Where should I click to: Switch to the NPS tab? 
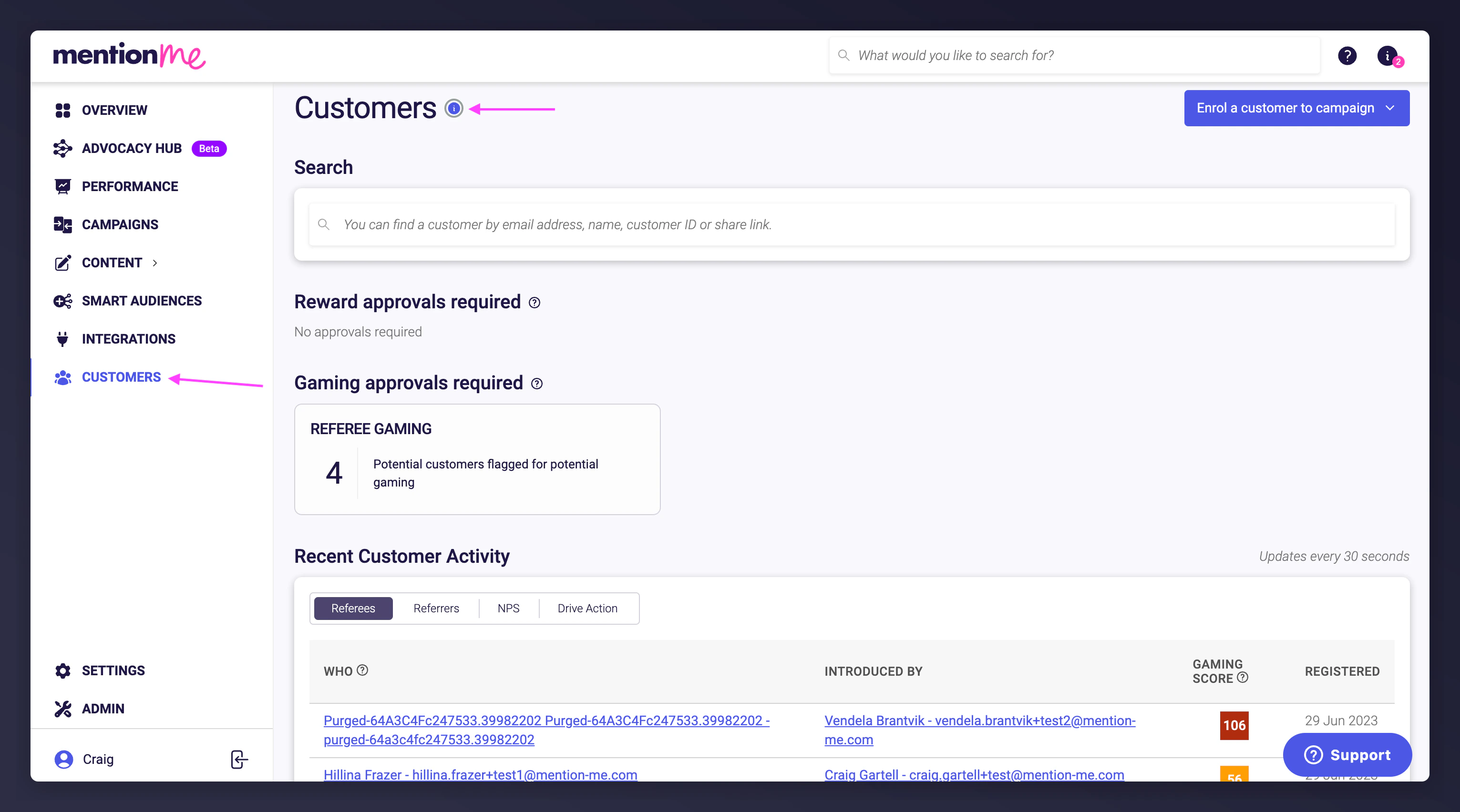[x=508, y=608]
